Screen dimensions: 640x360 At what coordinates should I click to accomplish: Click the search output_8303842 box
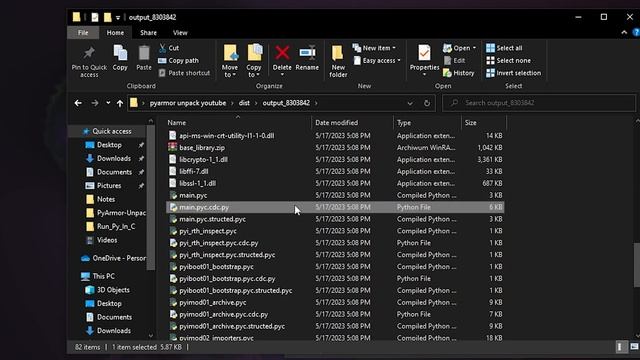(x=539, y=103)
